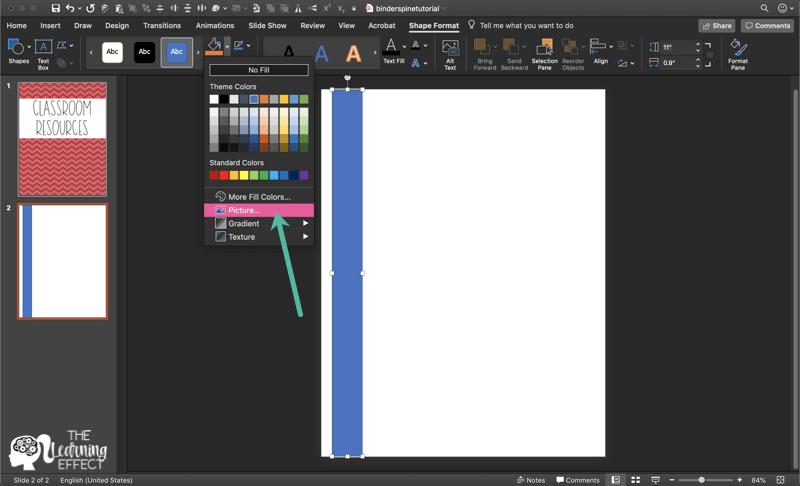Toggle lock aspect ratio box
The image size is (800, 486).
click(x=710, y=55)
